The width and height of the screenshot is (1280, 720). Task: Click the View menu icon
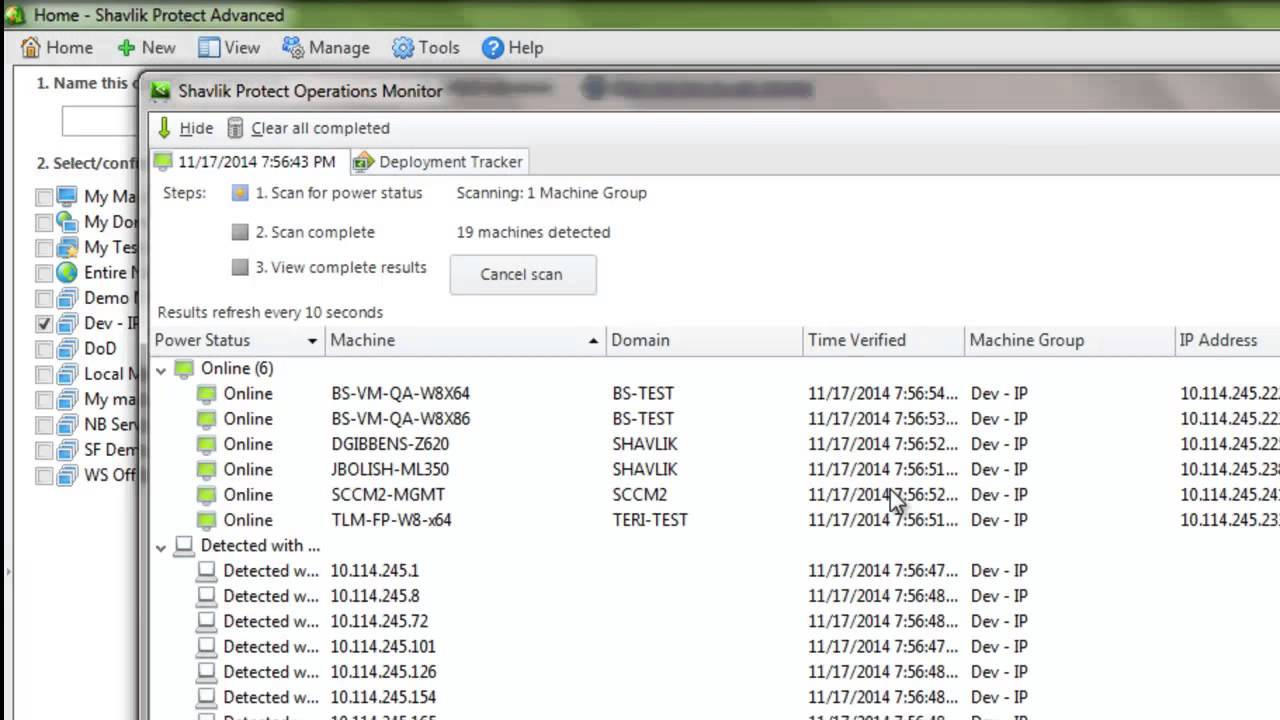pyautogui.click(x=209, y=47)
